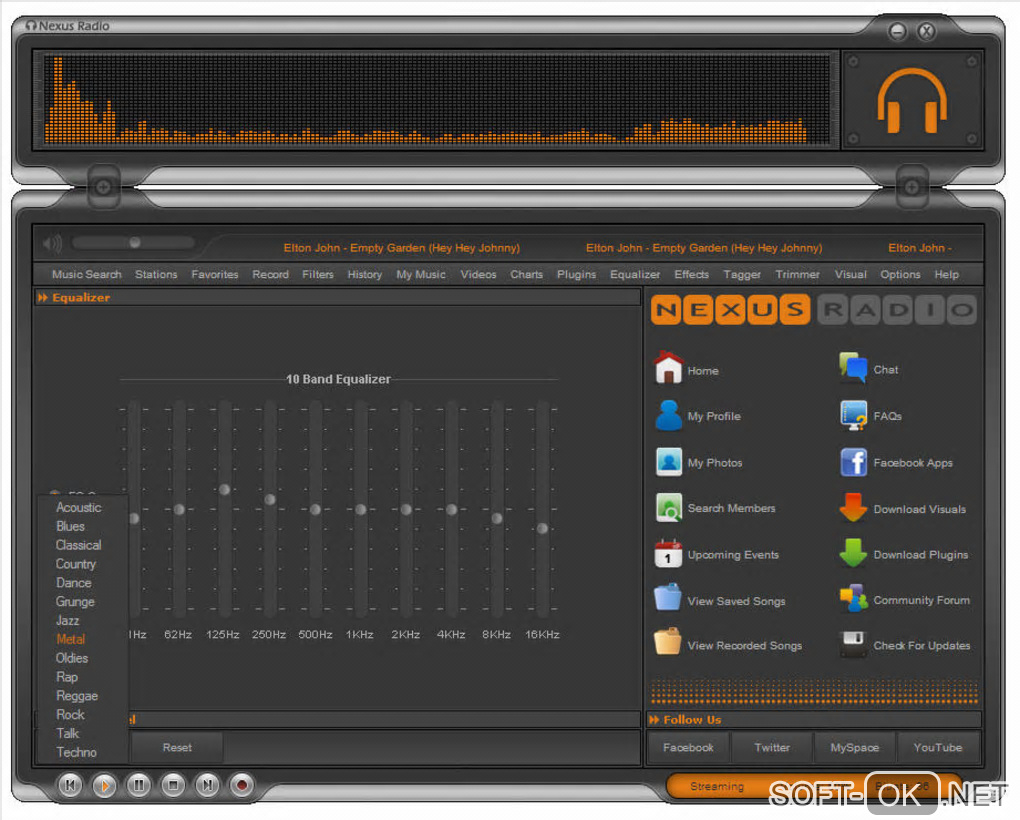Open the Favorites menu
1020x820 pixels.
215,274
